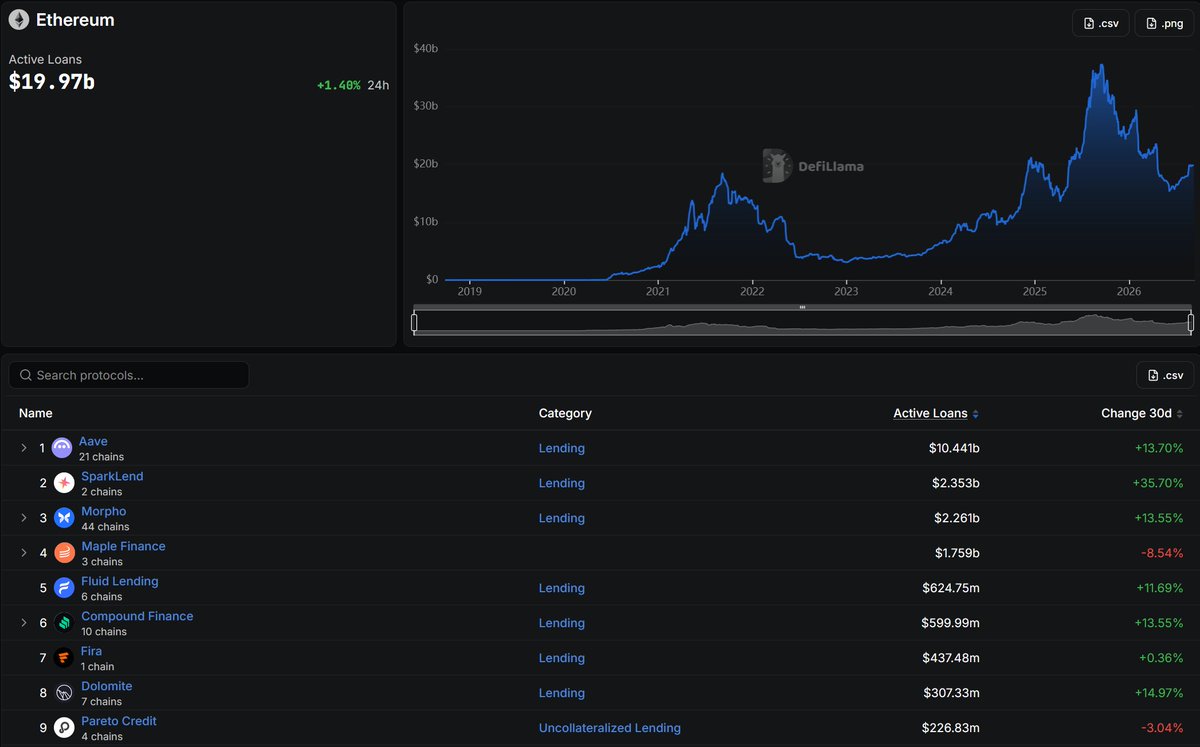Click the 21 chains label under Aave
The image size is (1200, 747).
pos(101,457)
